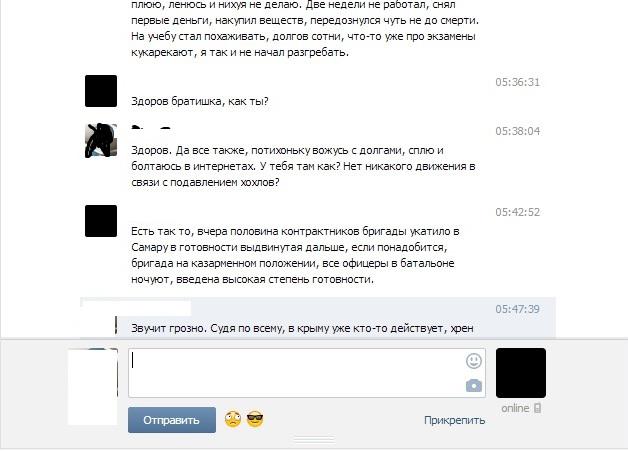Click the 05:42:52 timestamp

tap(517, 212)
